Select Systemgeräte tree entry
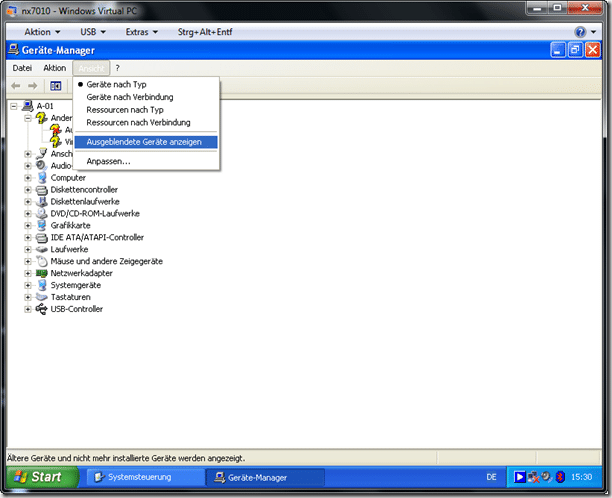This screenshot has height=498, width=612. (x=76, y=285)
